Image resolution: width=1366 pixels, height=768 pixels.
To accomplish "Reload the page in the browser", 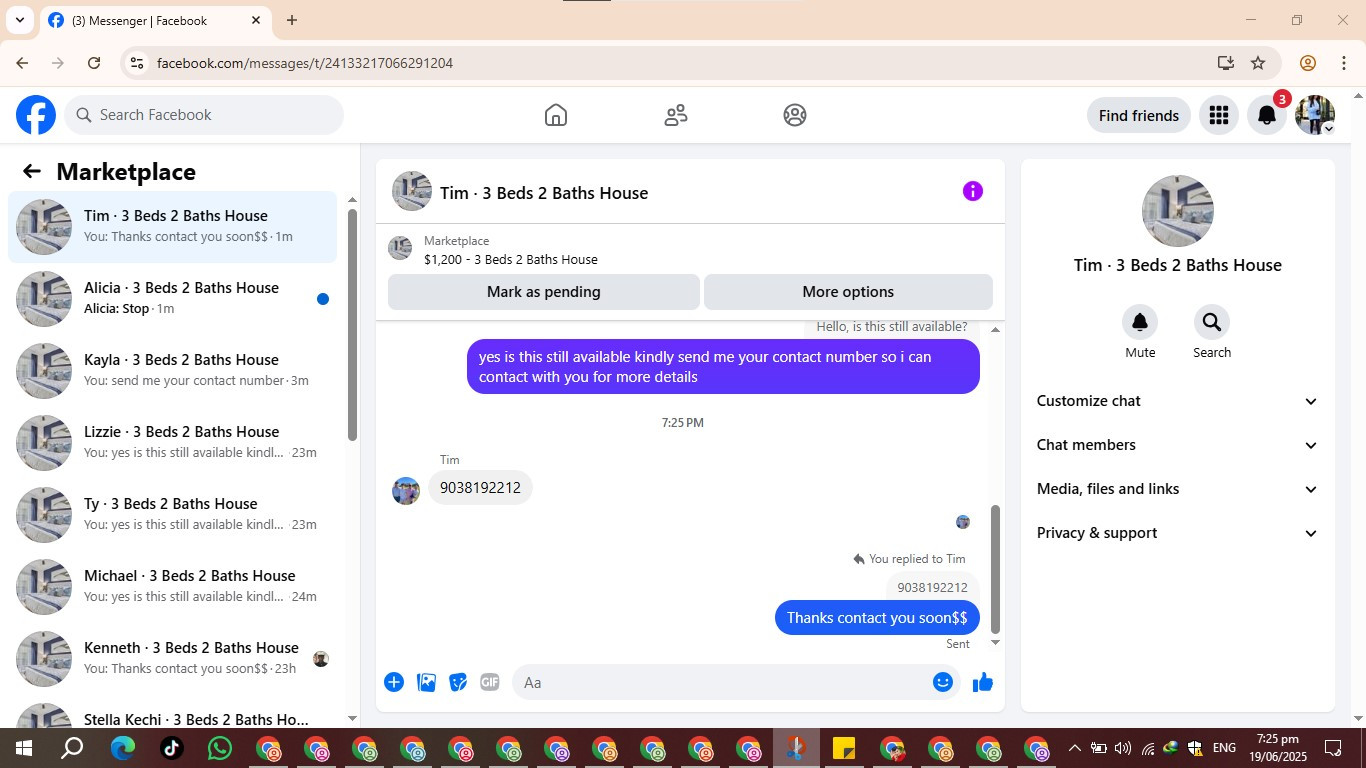I will point(94,63).
